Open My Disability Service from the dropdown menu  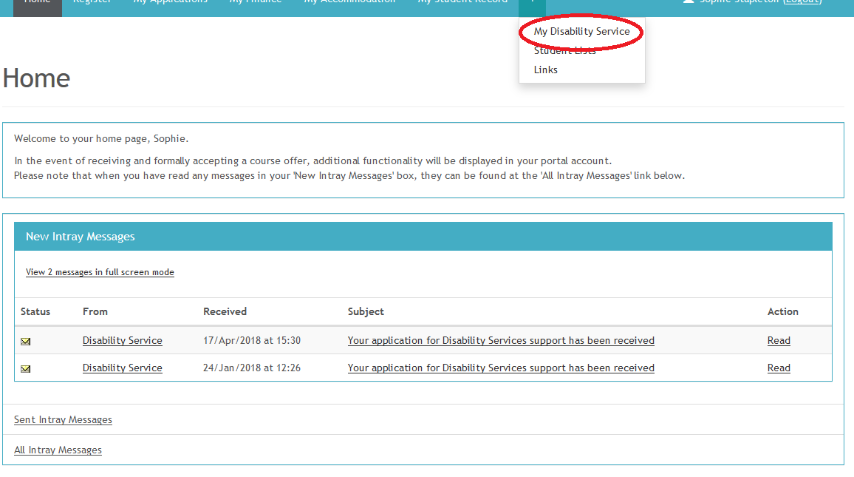coord(582,32)
